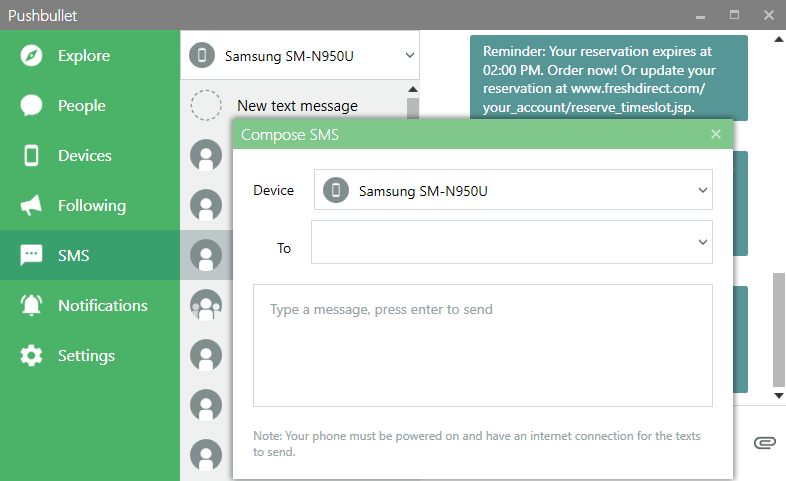This screenshot has height=481, width=786.
Task: Click the Notifications bell icon
Action: [x=31, y=305]
